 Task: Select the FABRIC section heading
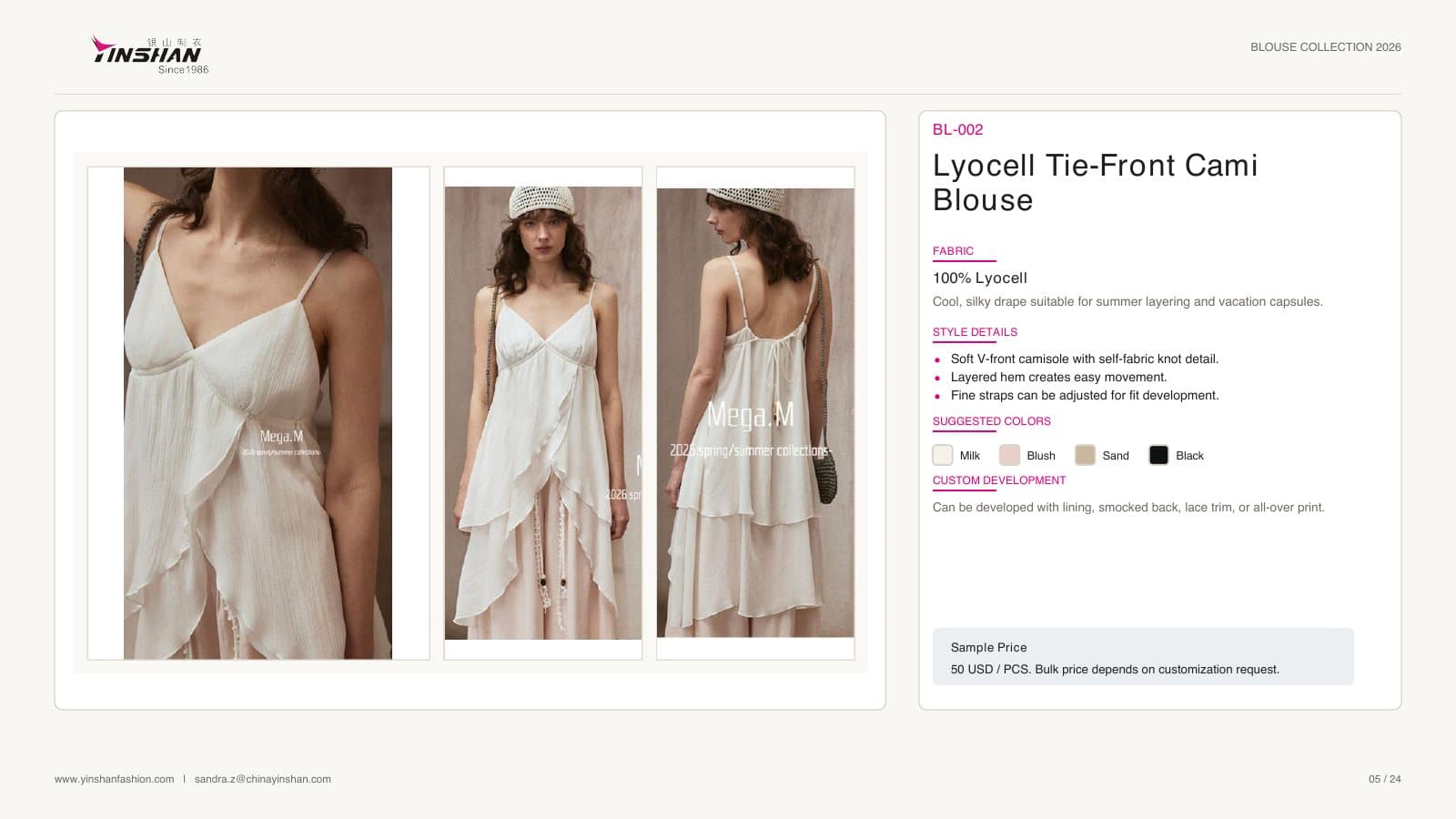(953, 251)
